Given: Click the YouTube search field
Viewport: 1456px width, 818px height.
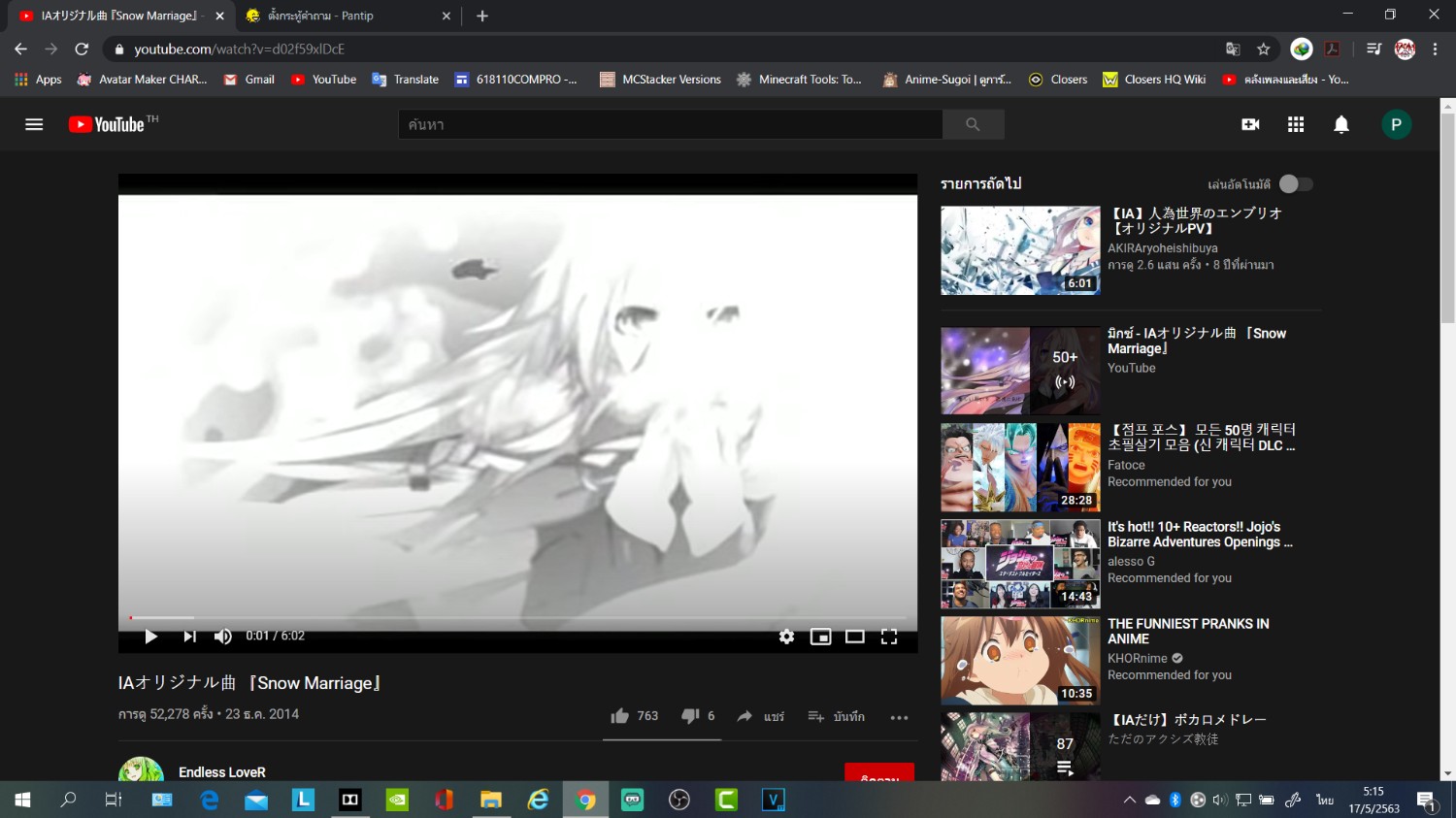Looking at the screenshot, I should [670, 124].
